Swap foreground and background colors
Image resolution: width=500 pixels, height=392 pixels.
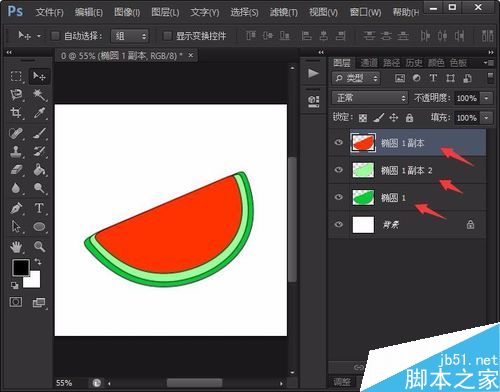(38, 262)
